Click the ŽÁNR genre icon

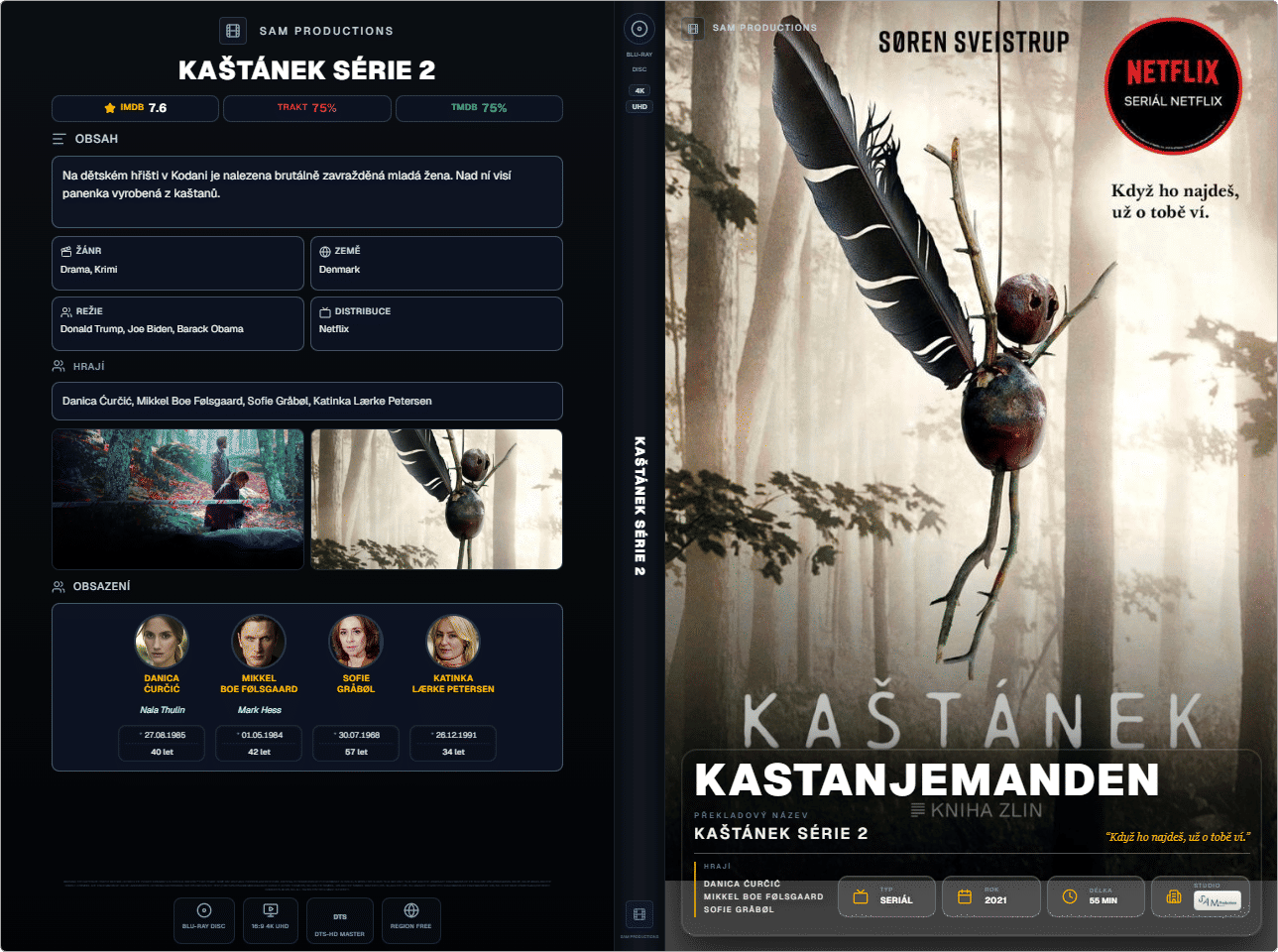point(66,251)
